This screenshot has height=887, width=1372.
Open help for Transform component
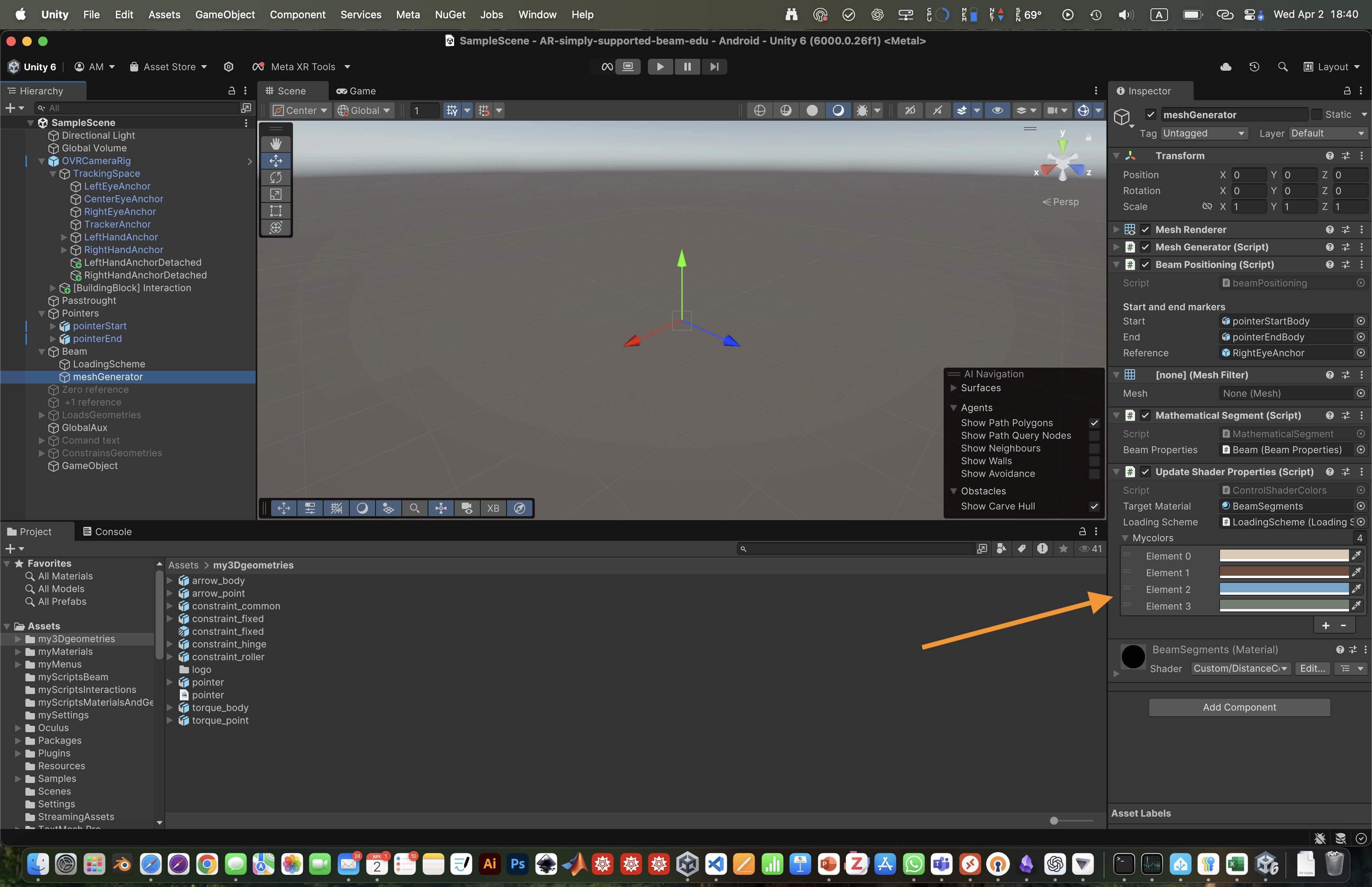pyautogui.click(x=1330, y=156)
